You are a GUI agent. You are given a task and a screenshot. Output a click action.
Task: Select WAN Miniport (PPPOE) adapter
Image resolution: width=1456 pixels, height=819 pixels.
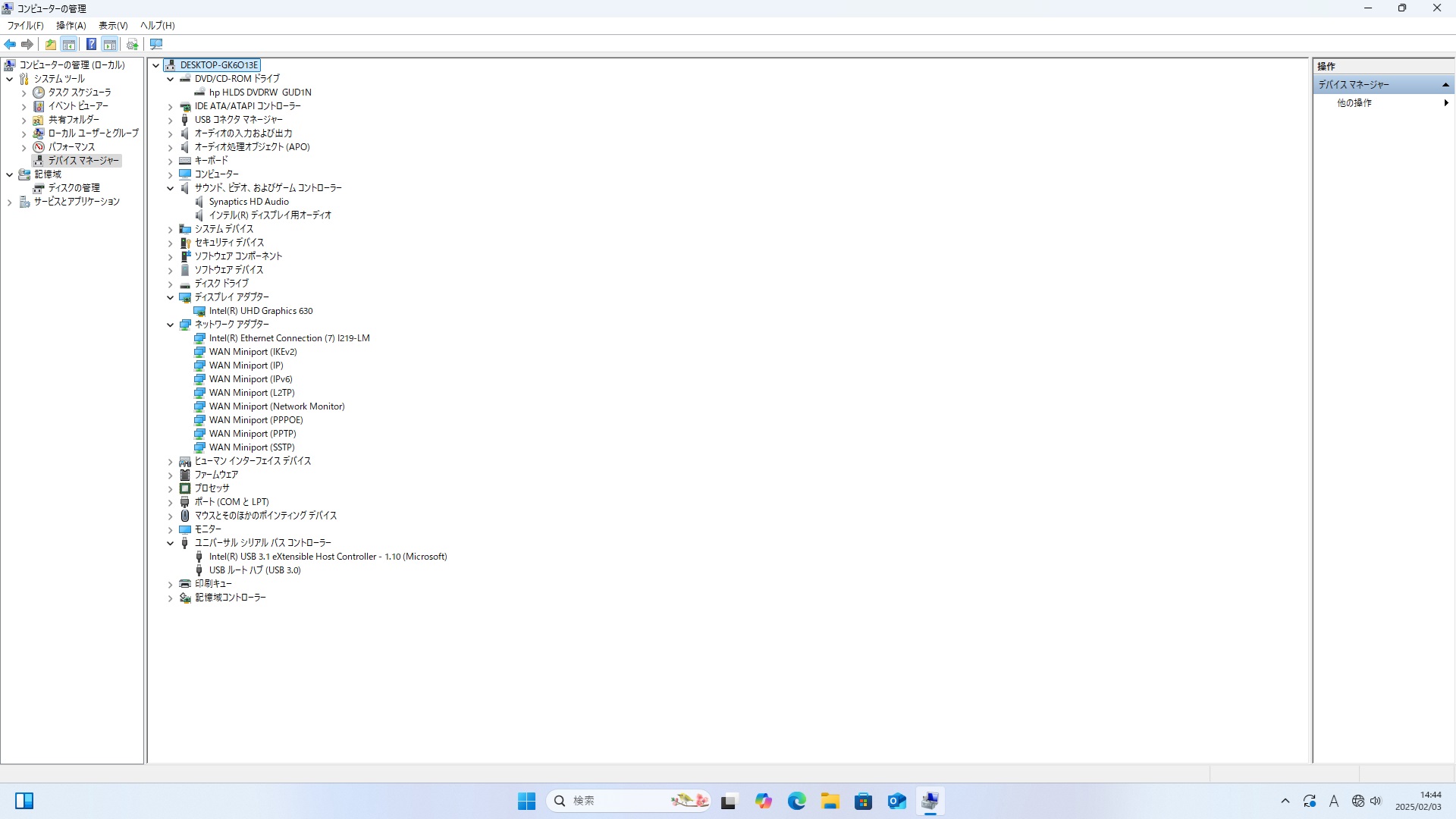[x=256, y=420]
